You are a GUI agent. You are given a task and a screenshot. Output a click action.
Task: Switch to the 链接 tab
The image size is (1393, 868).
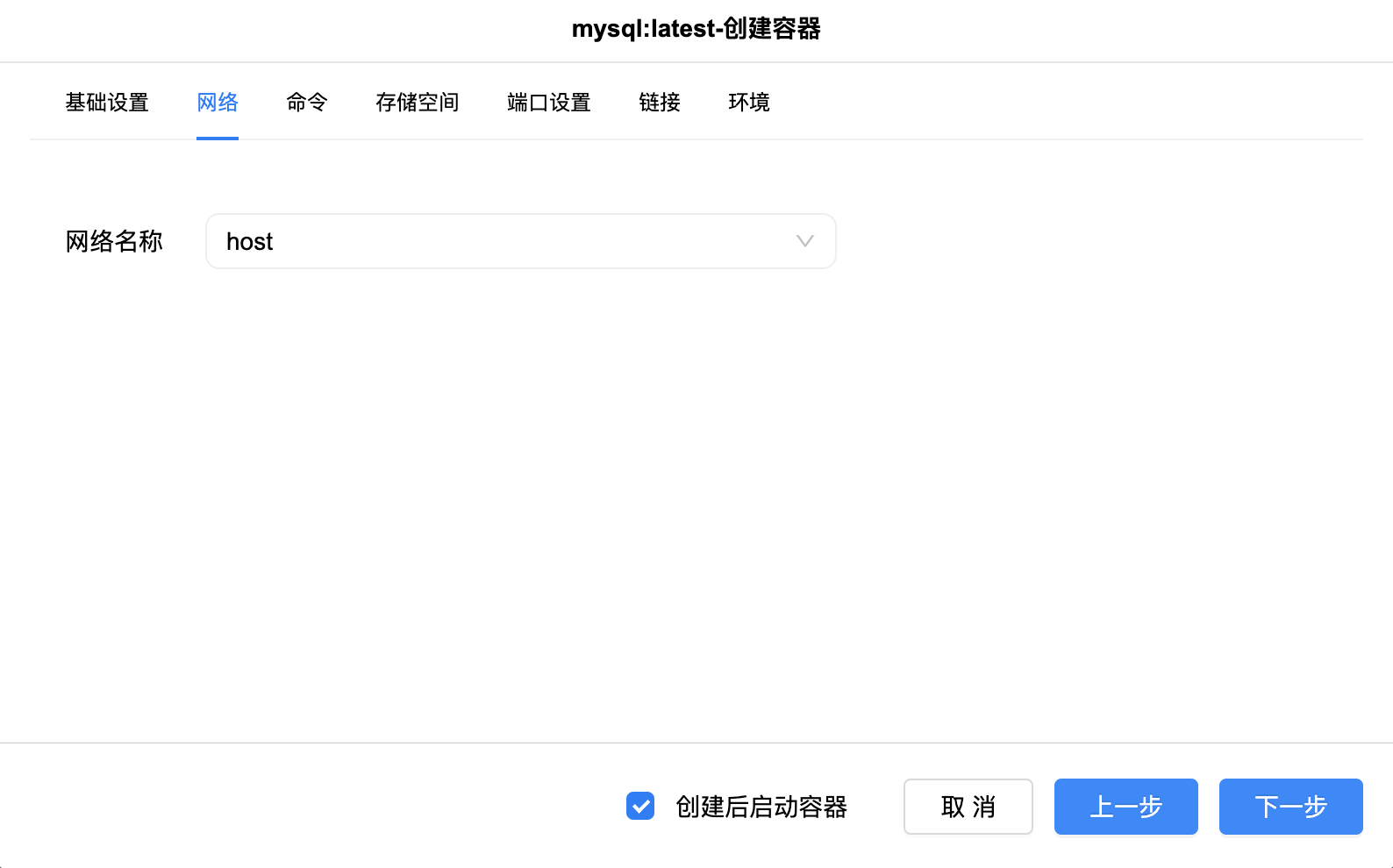point(660,103)
